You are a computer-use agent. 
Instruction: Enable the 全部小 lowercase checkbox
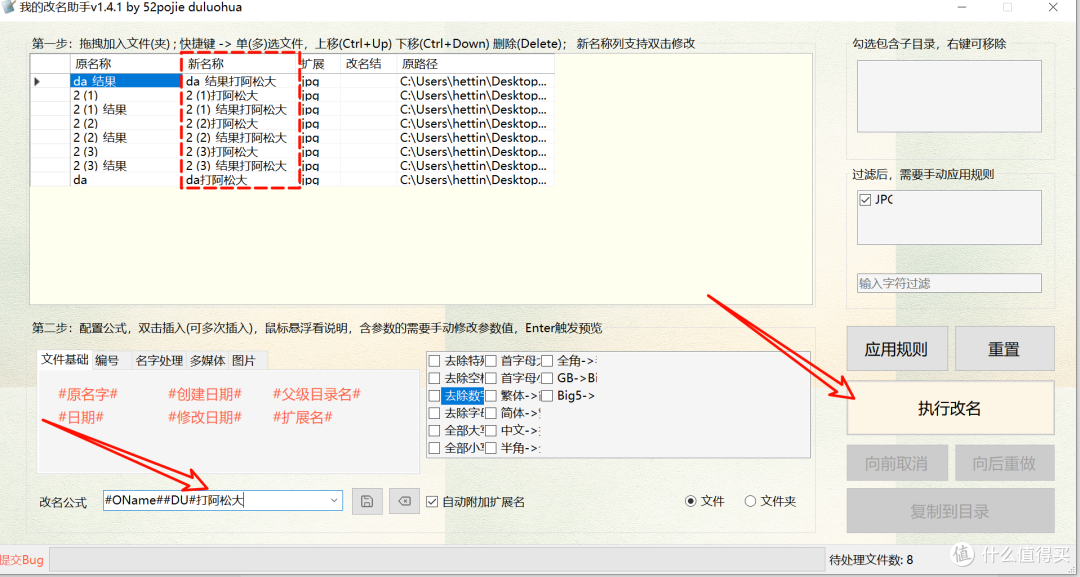(435, 448)
